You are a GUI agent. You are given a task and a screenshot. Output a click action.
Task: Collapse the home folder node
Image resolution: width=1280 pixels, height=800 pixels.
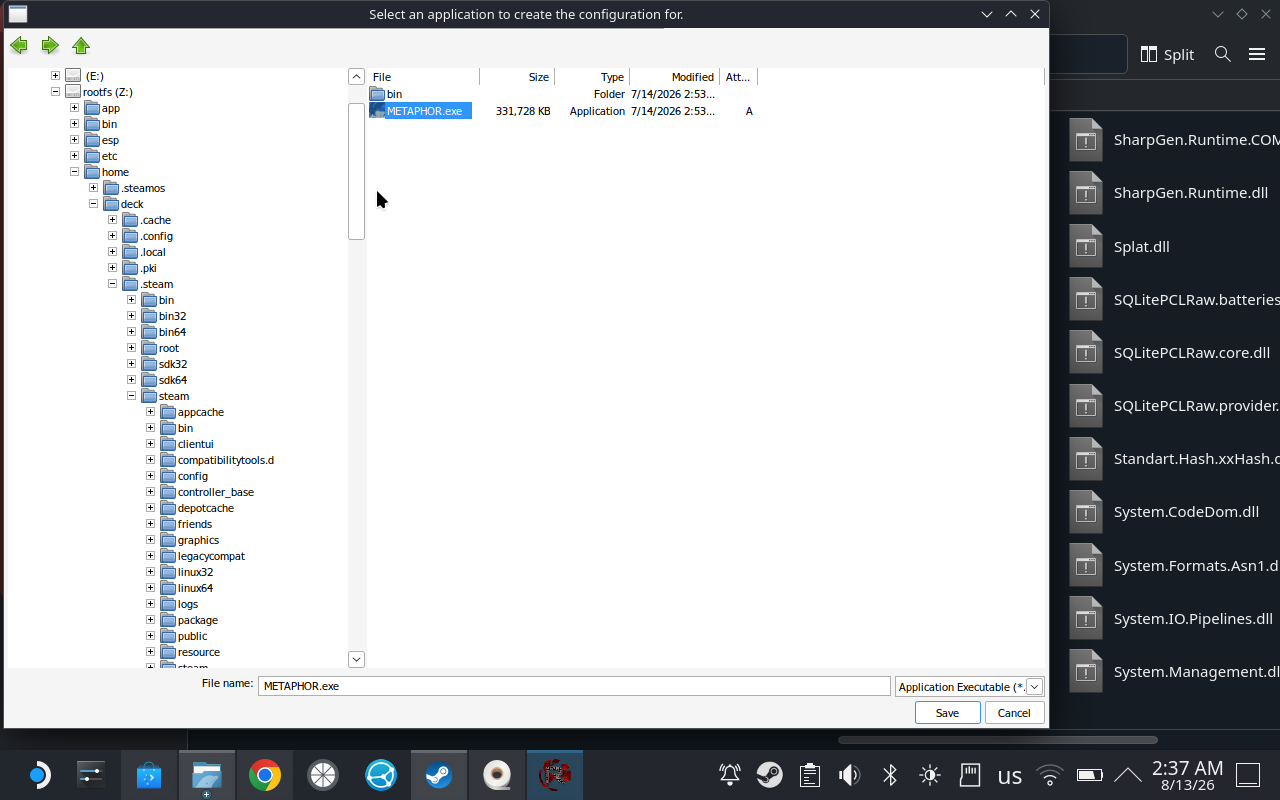tap(74, 172)
